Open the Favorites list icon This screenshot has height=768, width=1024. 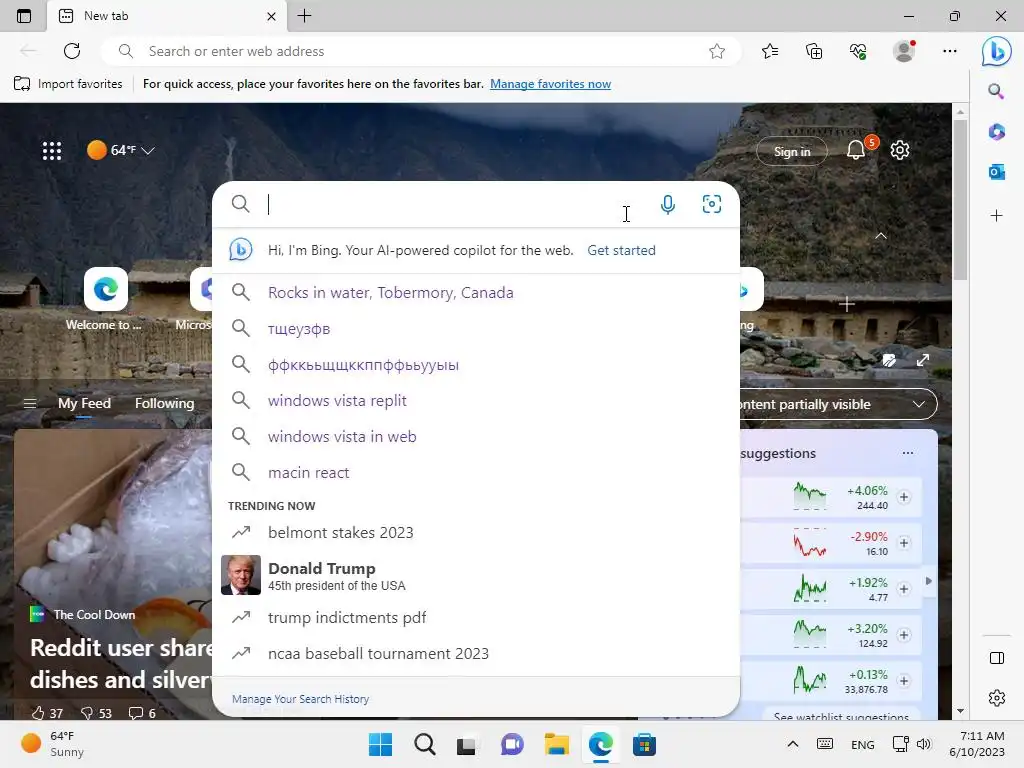pyautogui.click(x=770, y=51)
